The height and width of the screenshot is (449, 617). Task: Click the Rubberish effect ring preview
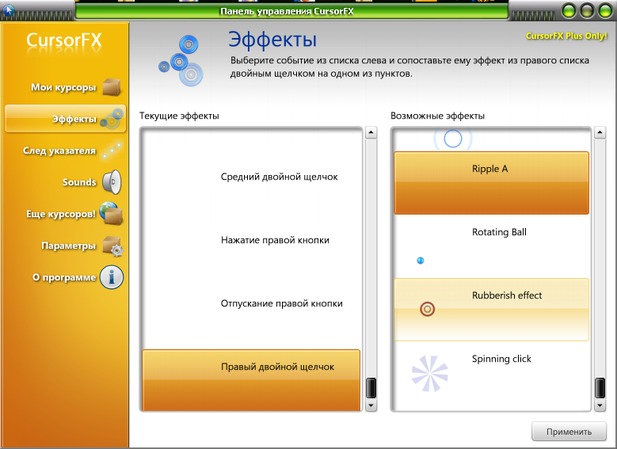click(427, 309)
